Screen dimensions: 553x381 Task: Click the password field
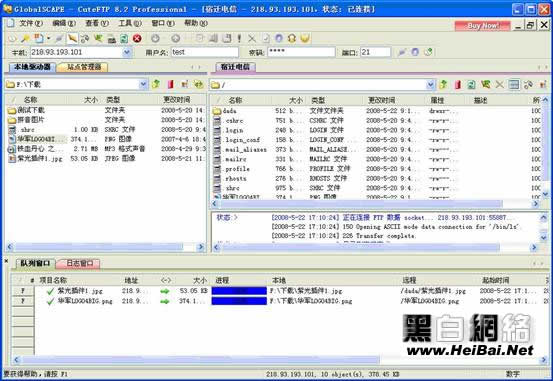[301, 52]
